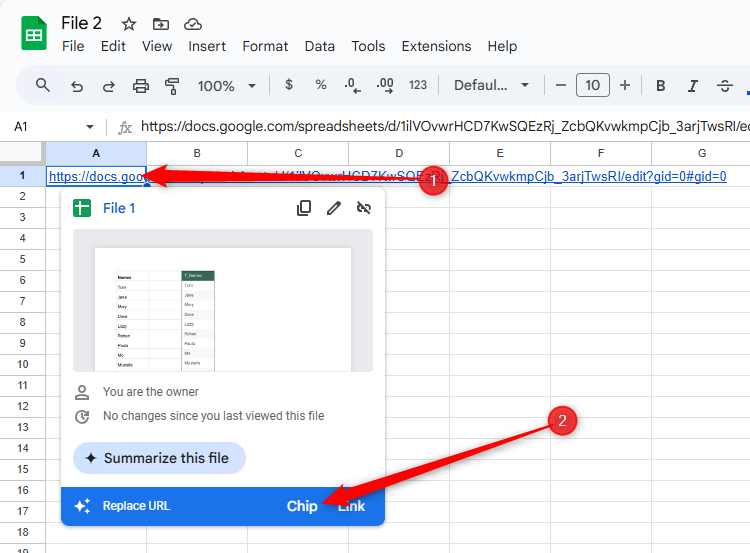Open the Extensions menu

[436, 46]
